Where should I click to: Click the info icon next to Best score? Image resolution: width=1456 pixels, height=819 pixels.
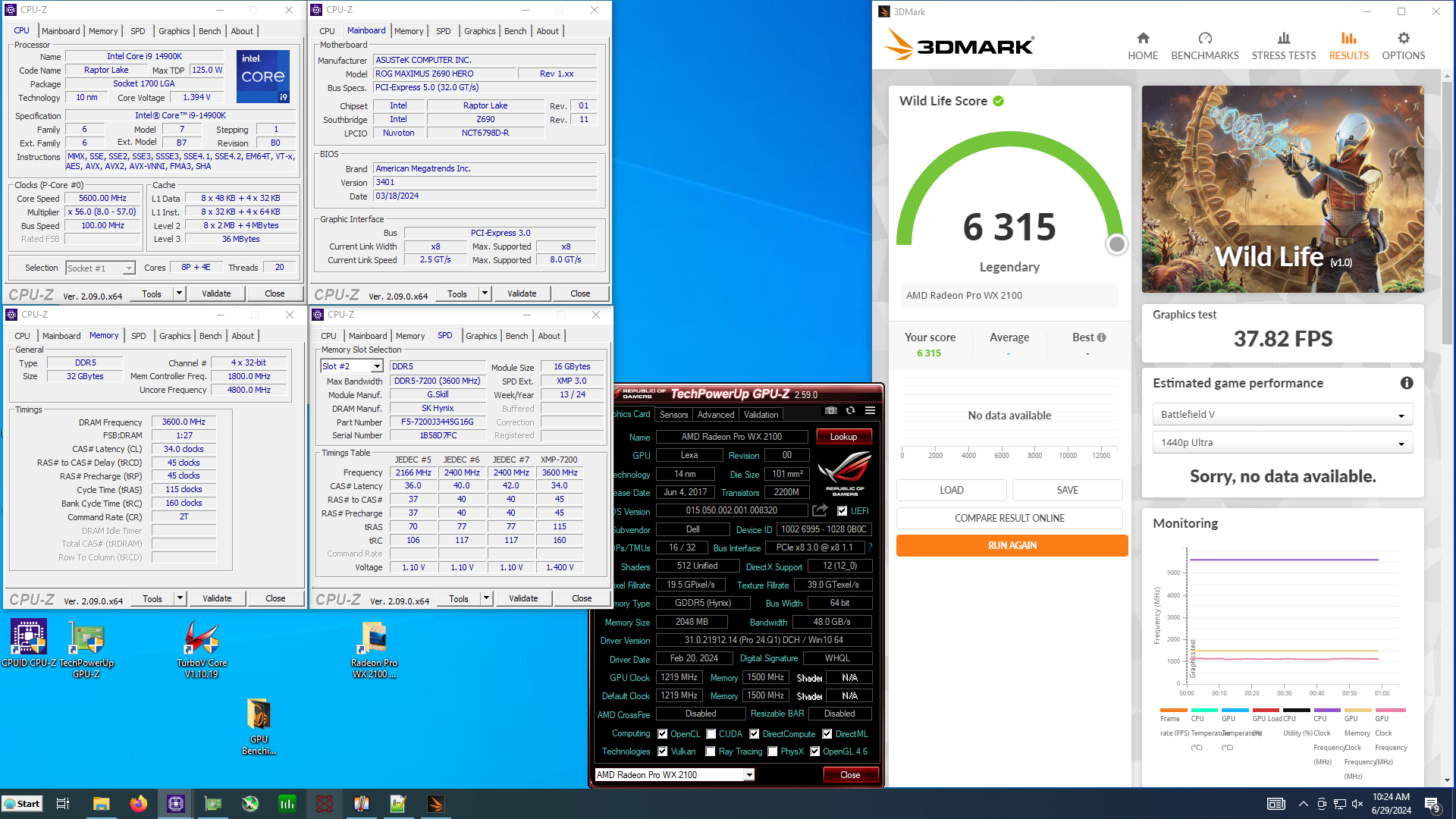click(x=1101, y=337)
